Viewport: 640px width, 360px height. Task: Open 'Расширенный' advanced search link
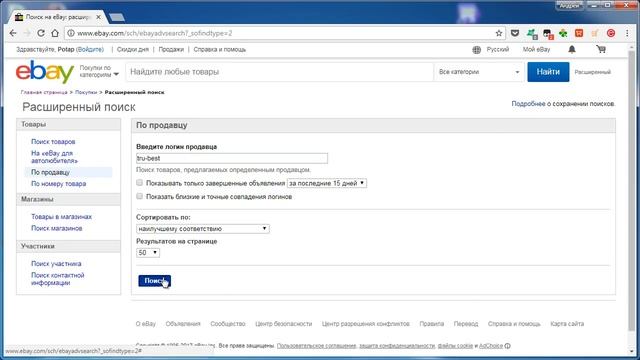[593, 72]
